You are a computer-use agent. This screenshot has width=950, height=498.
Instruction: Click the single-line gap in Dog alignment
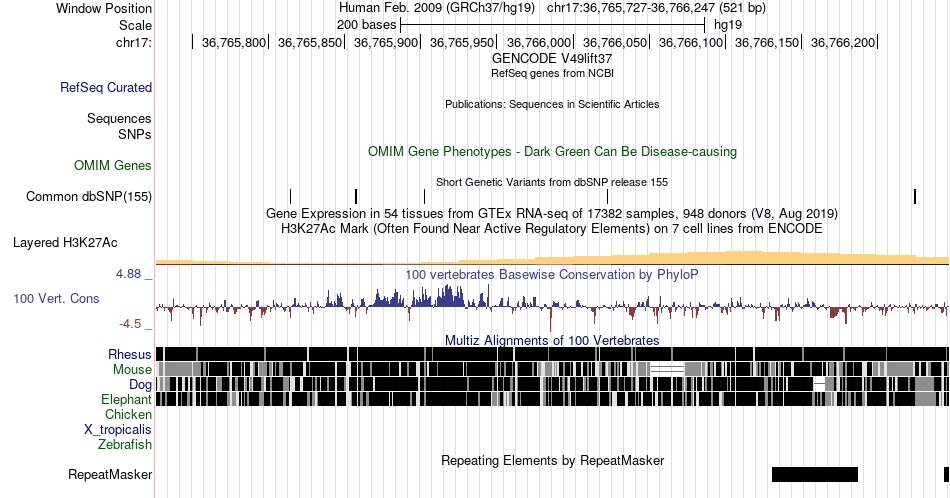tap(819, 384)
